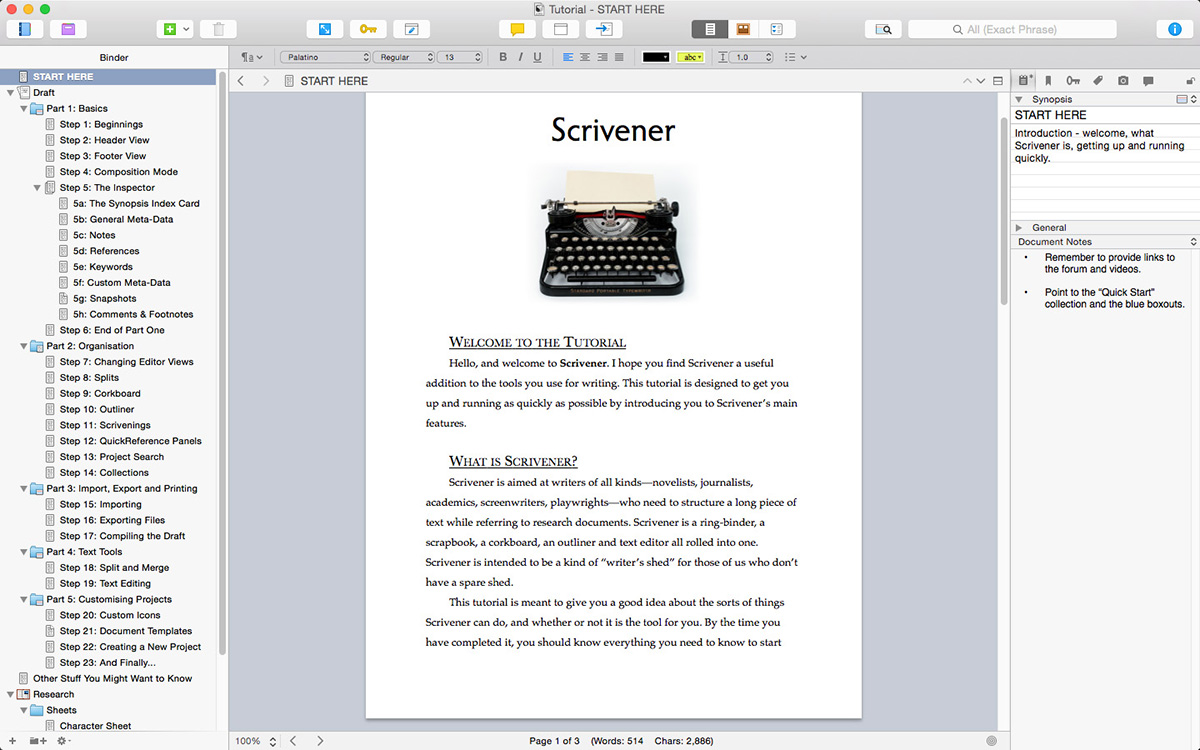The width and height of the screenshot is (1200, 750).
Task: Select the Notes tab in Inspector
Action: coord(1023,80)
